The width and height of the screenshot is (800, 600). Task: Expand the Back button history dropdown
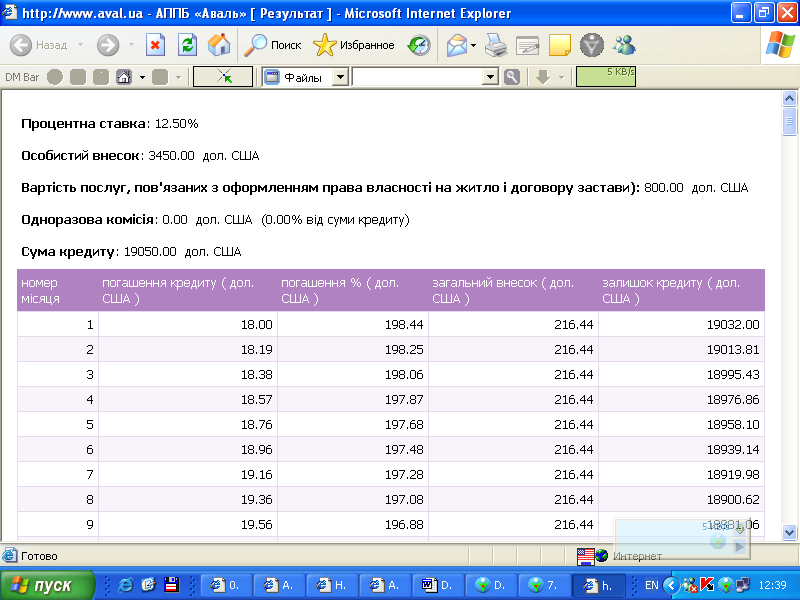coord(78,45)
